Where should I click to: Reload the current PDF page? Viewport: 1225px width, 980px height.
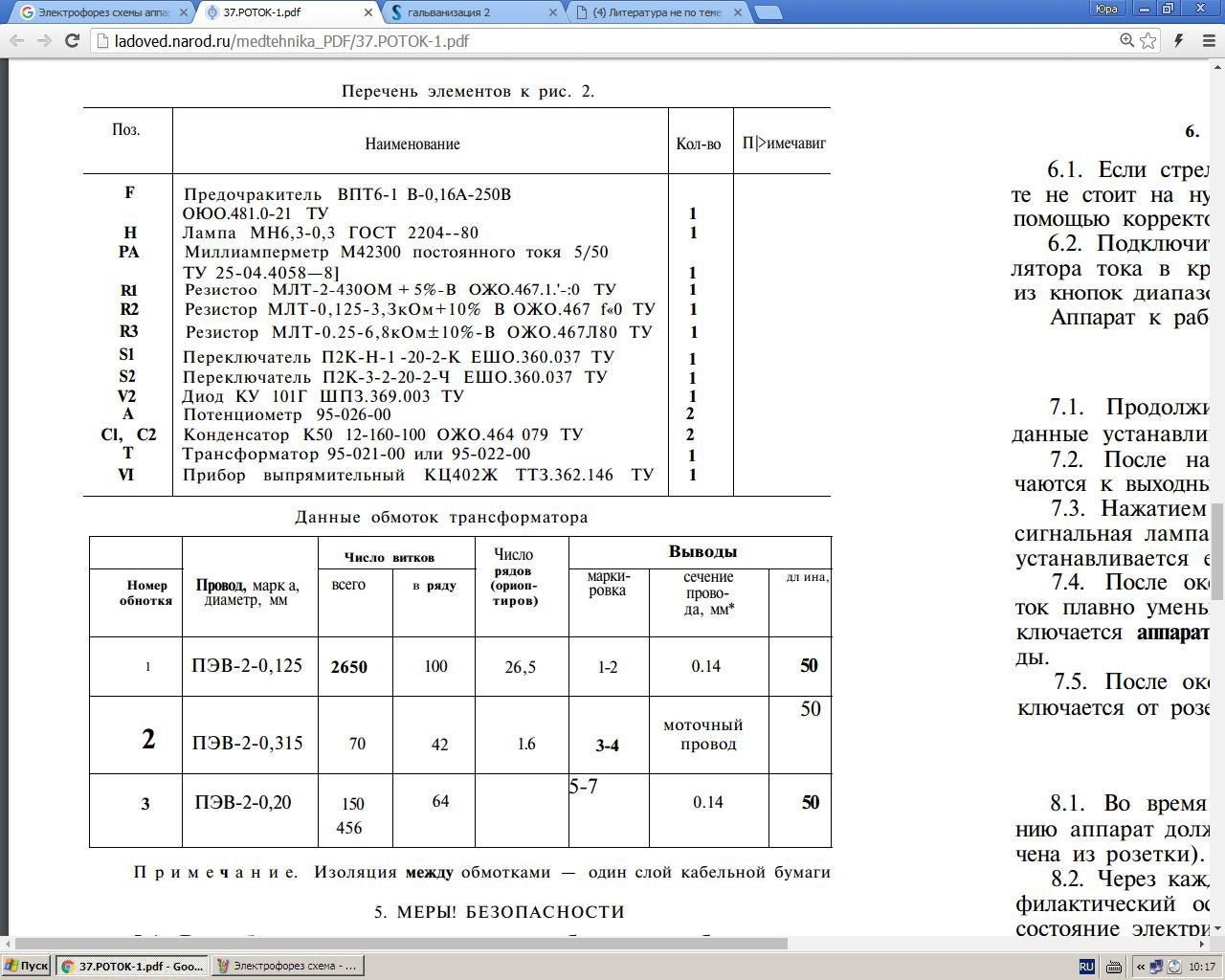click(x=72, y=41)
